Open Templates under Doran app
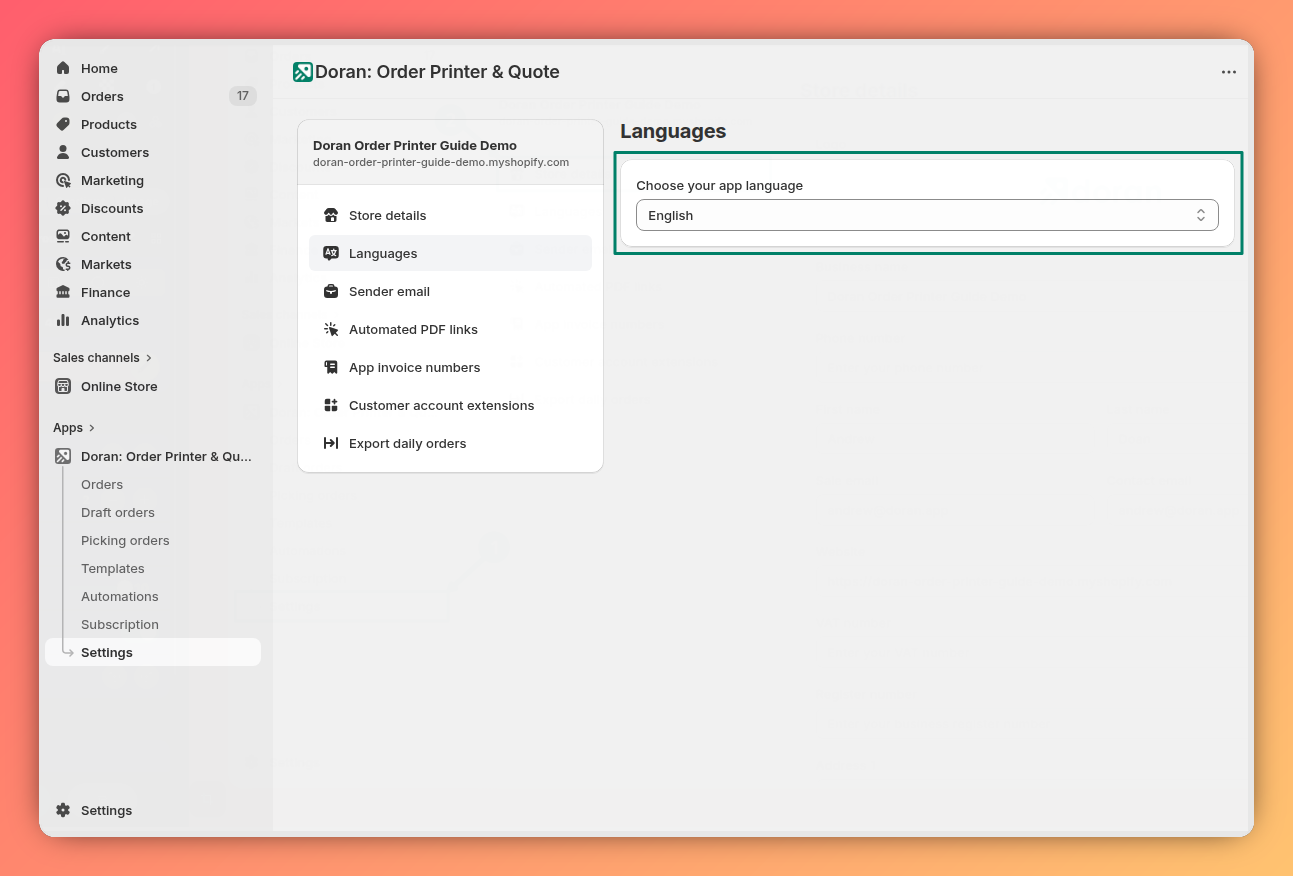This screenshot has width=1293, height=876. pyautogui.click(x=113, y=568)
